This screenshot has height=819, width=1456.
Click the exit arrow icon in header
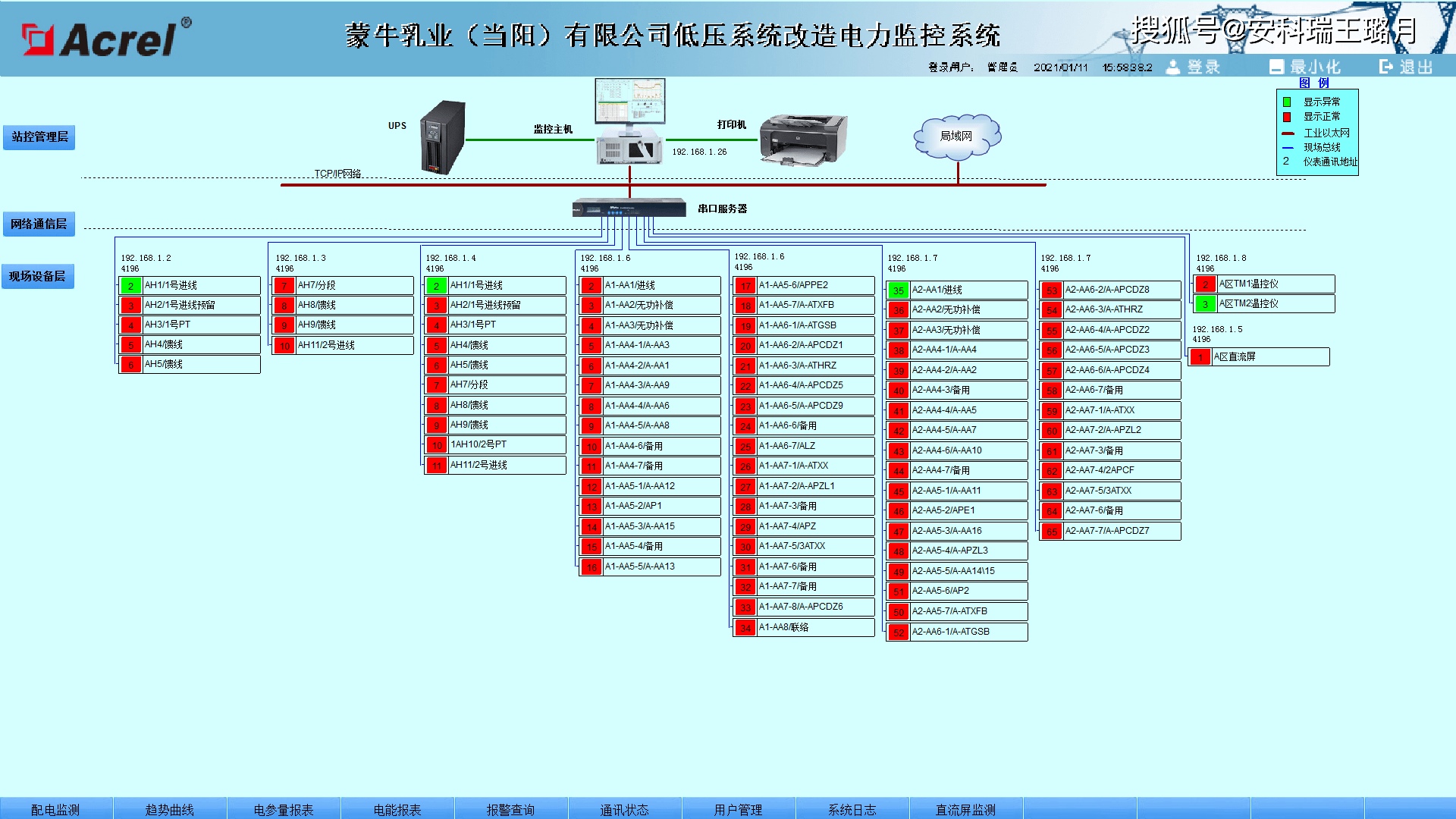(1385, 67)
